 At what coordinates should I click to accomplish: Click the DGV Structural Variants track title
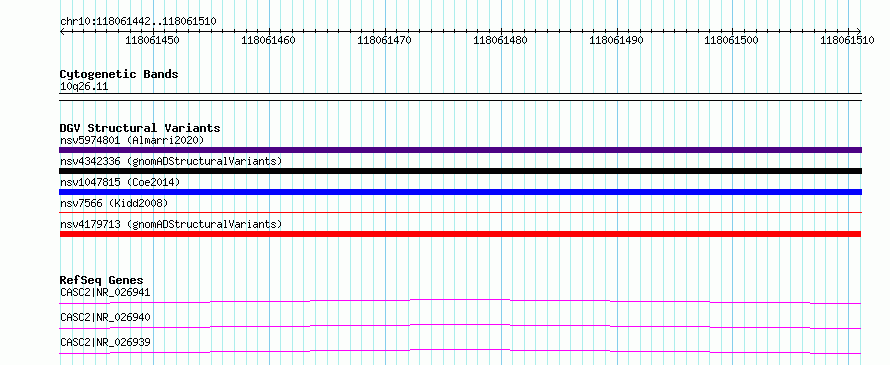click(140, 128)
